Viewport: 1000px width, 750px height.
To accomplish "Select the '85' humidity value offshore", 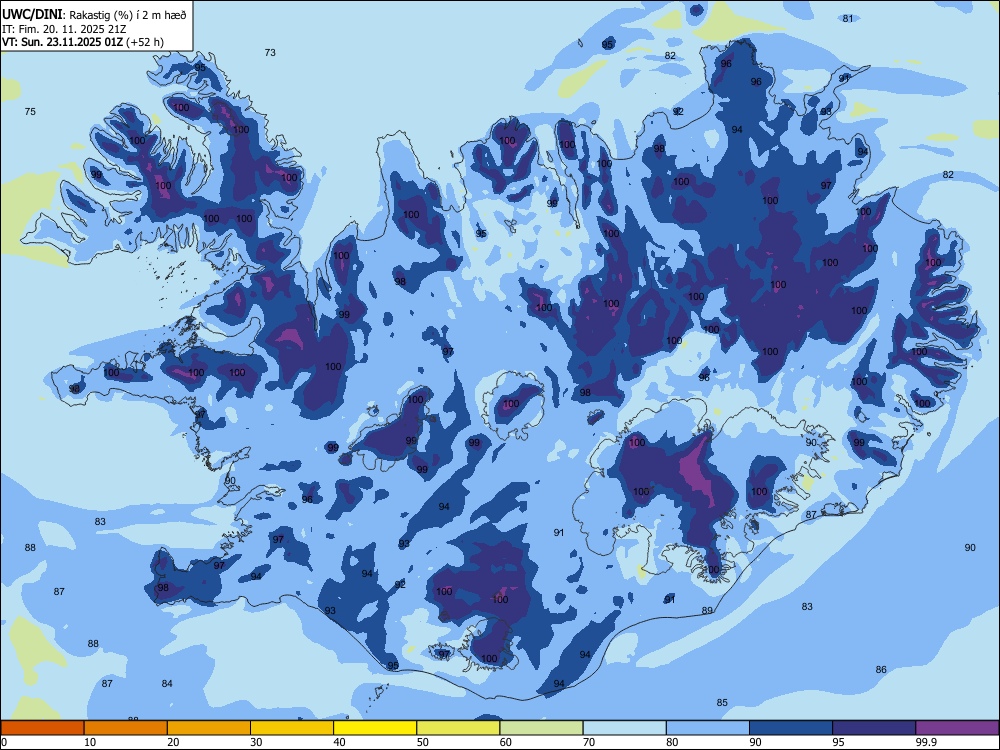I will coord(722,703).
